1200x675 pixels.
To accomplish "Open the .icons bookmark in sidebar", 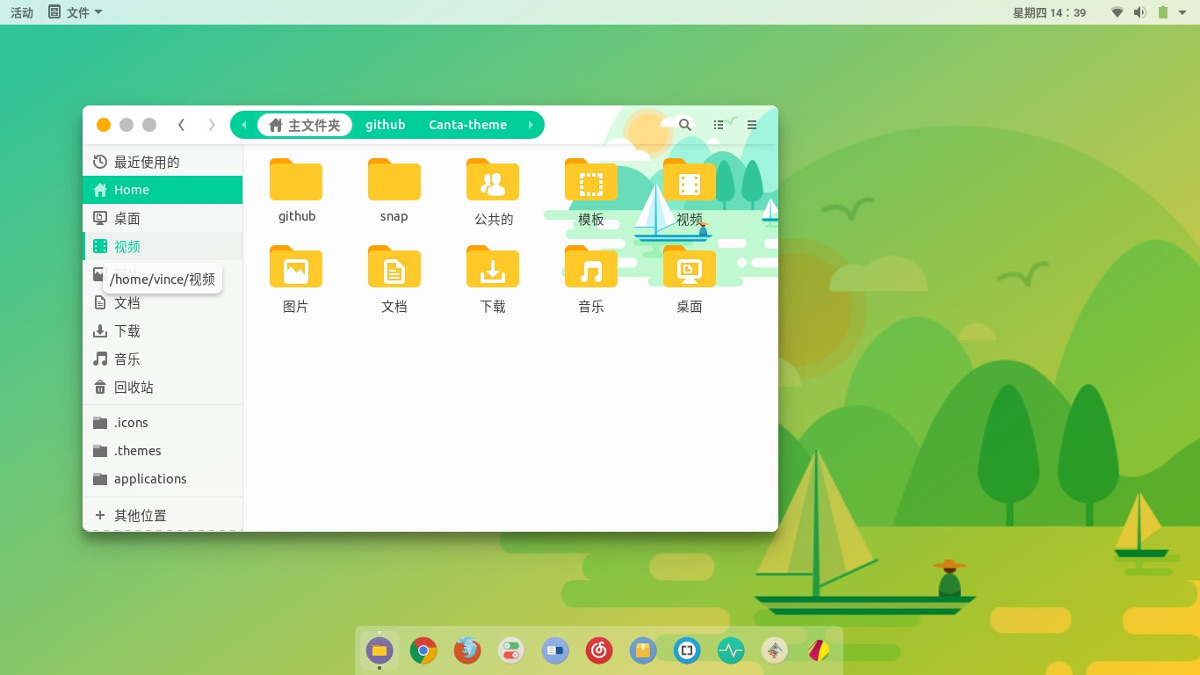I will point(162,423).
